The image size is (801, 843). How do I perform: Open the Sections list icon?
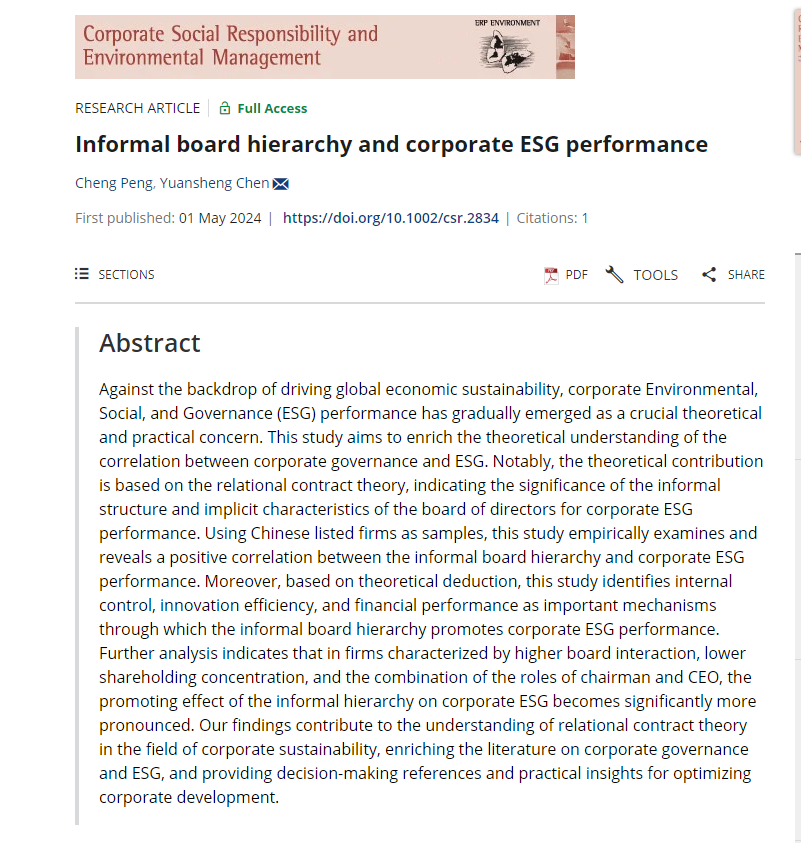click(82, 274)
